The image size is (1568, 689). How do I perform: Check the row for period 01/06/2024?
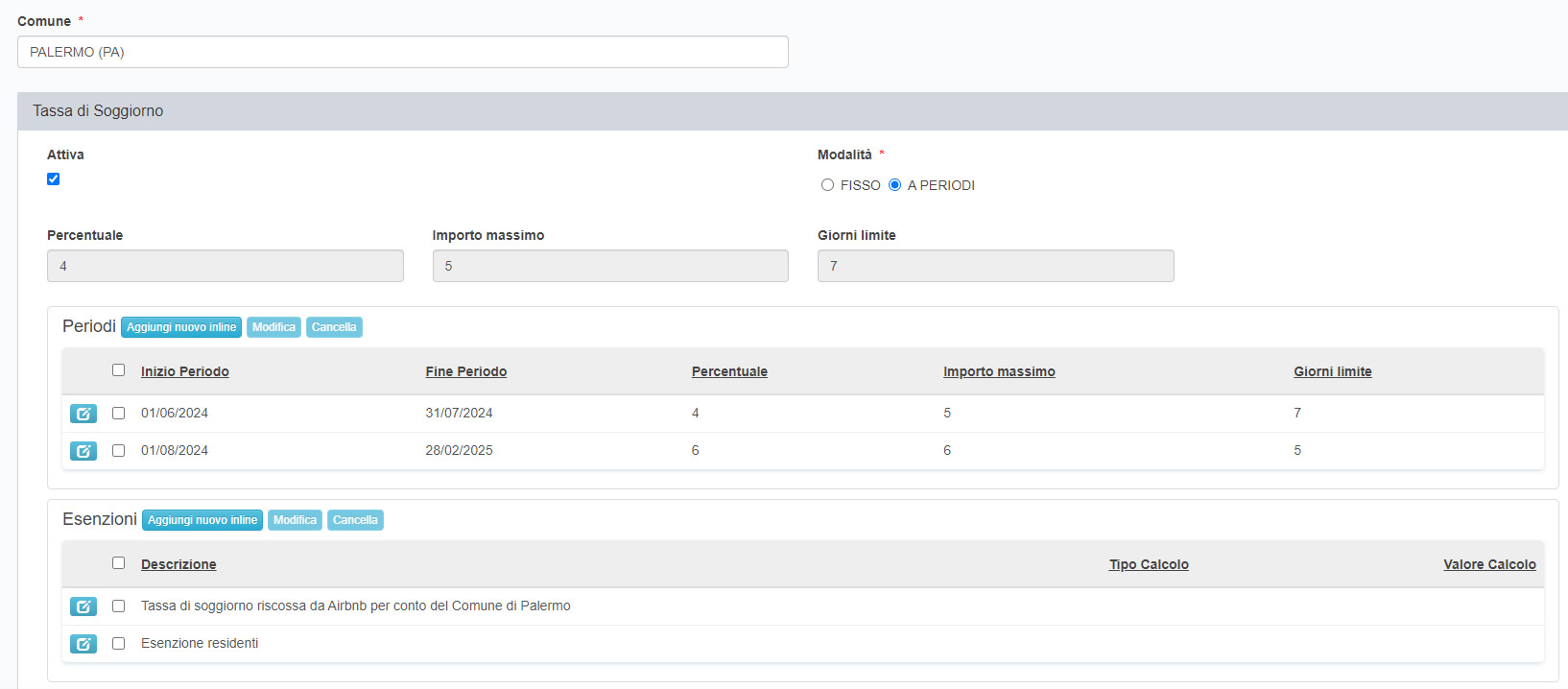[x=118, y=414]
